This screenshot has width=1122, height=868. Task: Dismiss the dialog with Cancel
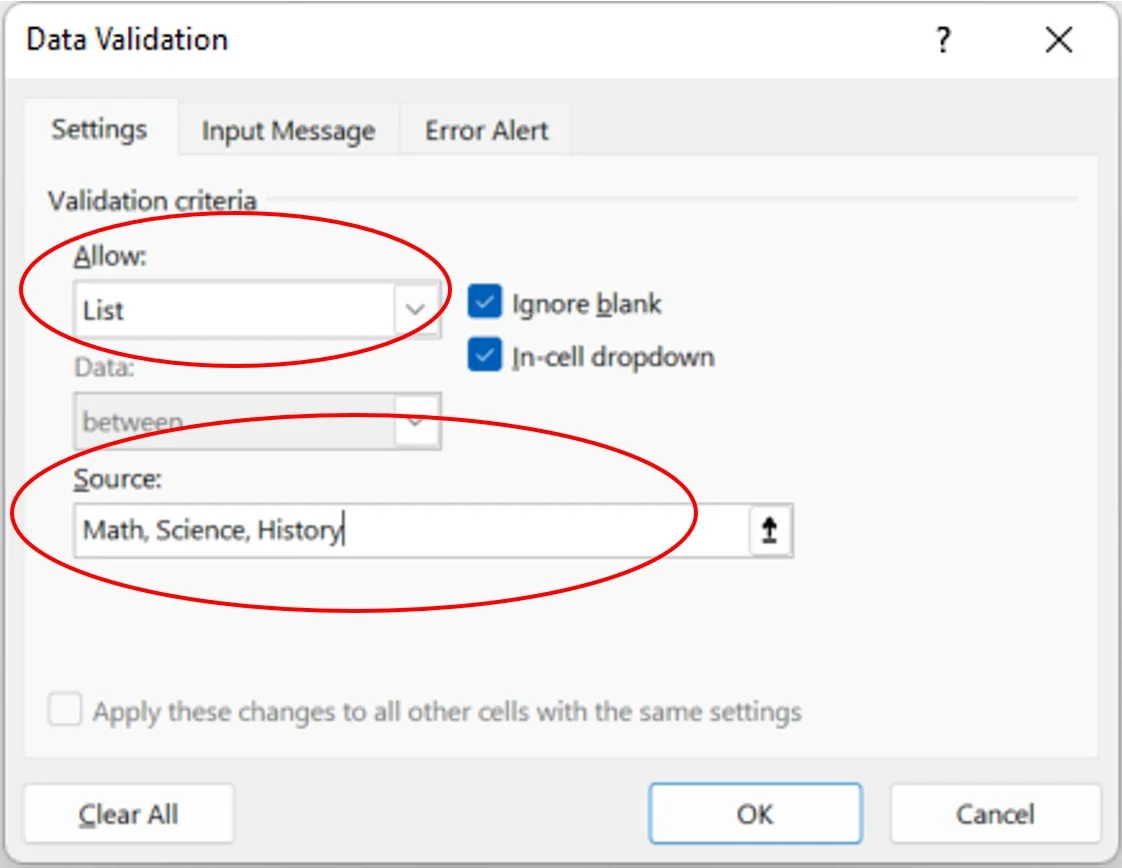[995, 814]
